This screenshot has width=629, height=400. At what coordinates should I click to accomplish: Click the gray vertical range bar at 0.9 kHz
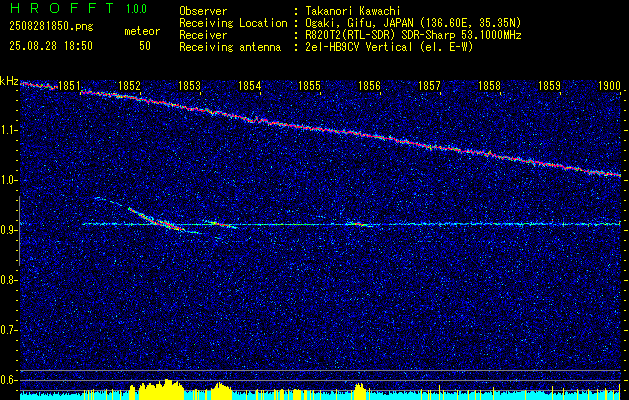pos(19,231)
